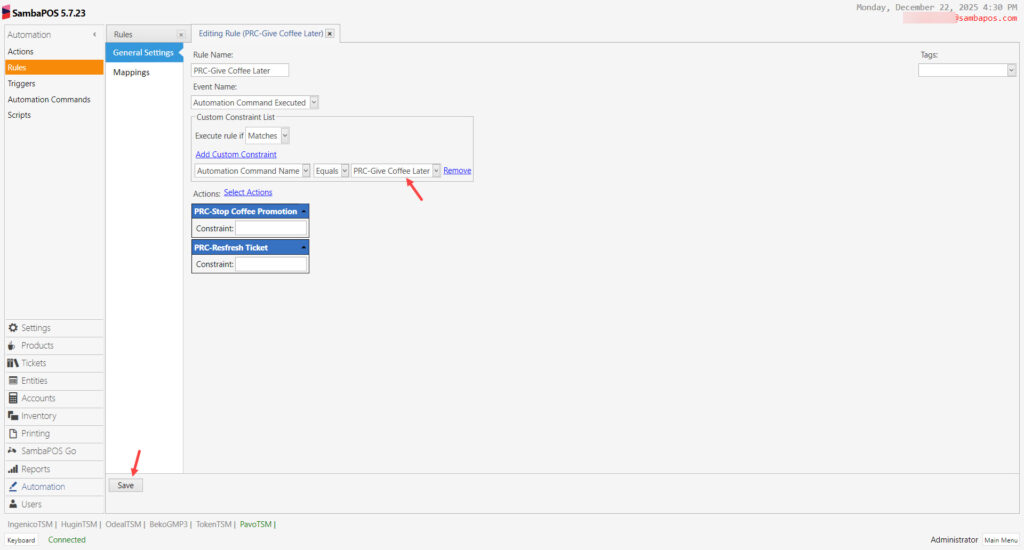Screen dimensions: 1024x550
Task: Close the Rules tab
Action: click(180, 35)
